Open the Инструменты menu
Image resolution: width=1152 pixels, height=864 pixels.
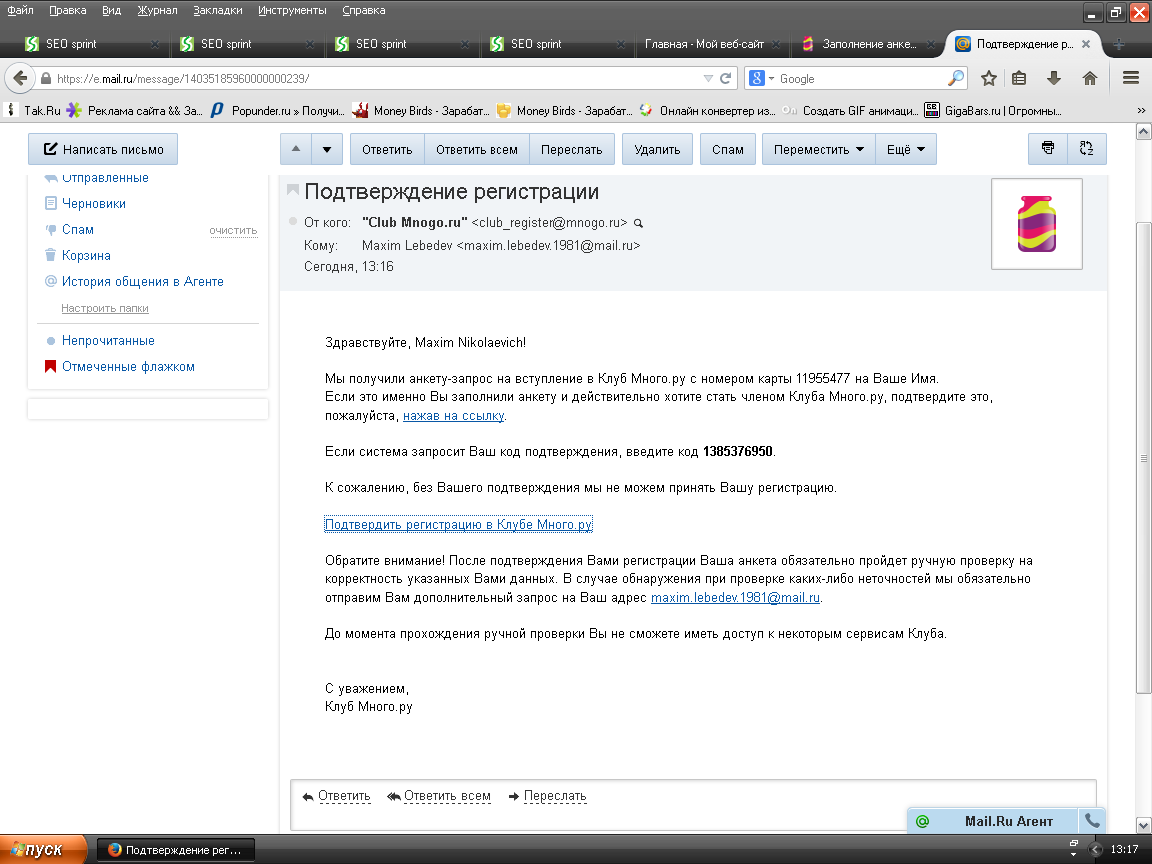pyautogui.click(x=292, y=10)
